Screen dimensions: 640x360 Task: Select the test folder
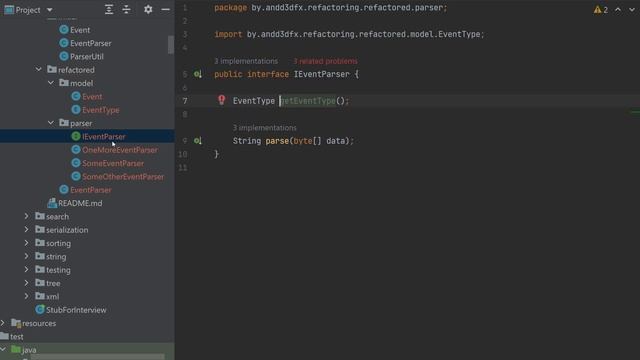point(16,337)
